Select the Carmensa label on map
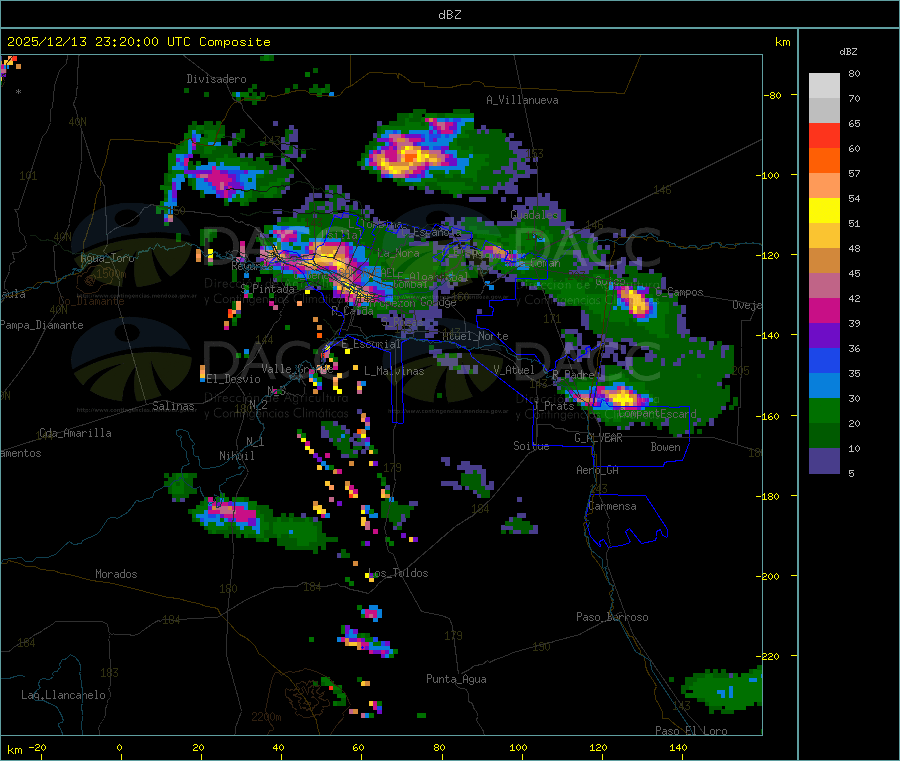Image resolution: width=900 pixels, height=761 pixels. pos(612,507)
